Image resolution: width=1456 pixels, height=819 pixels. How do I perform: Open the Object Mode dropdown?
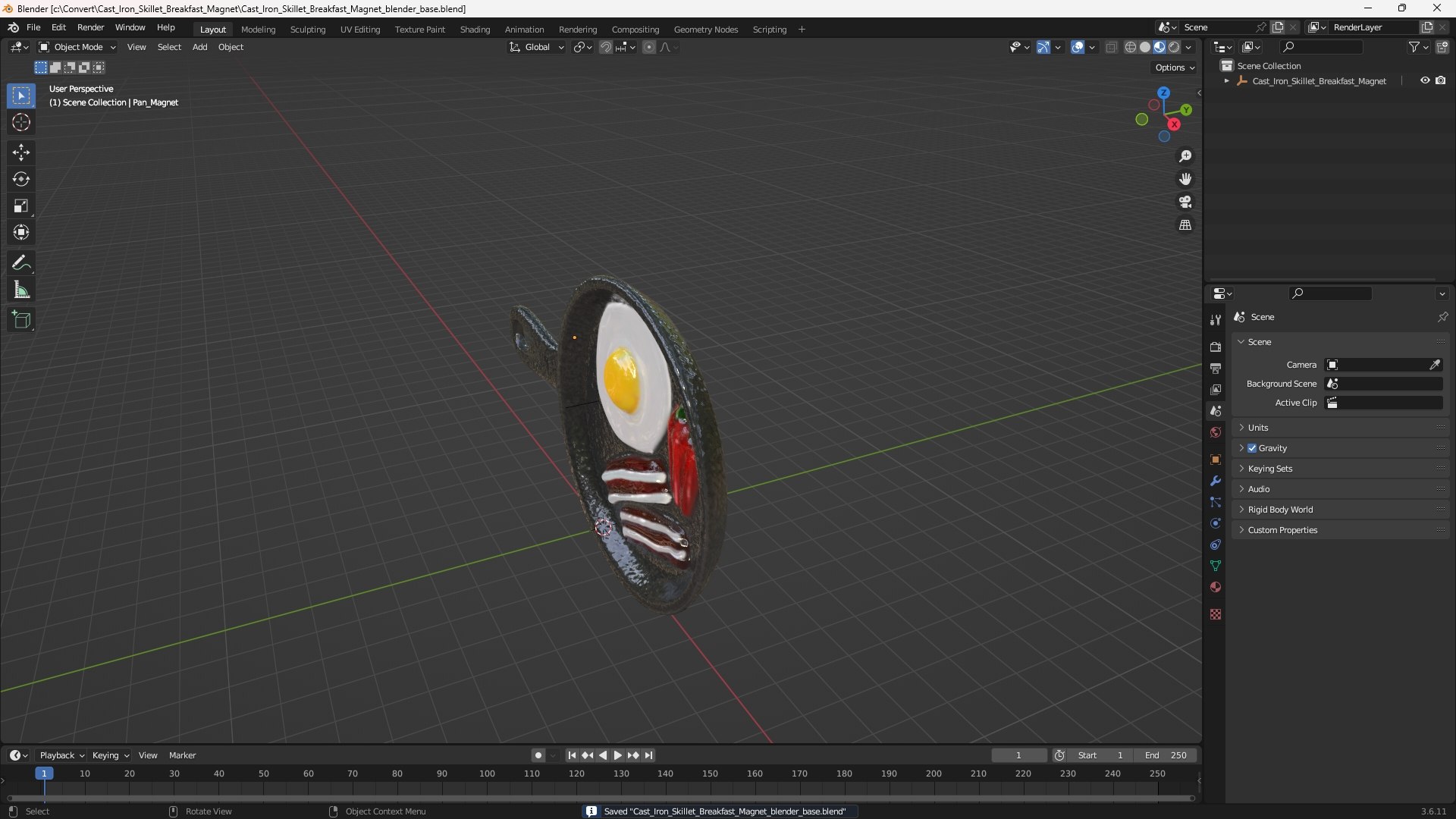[77, 47]
